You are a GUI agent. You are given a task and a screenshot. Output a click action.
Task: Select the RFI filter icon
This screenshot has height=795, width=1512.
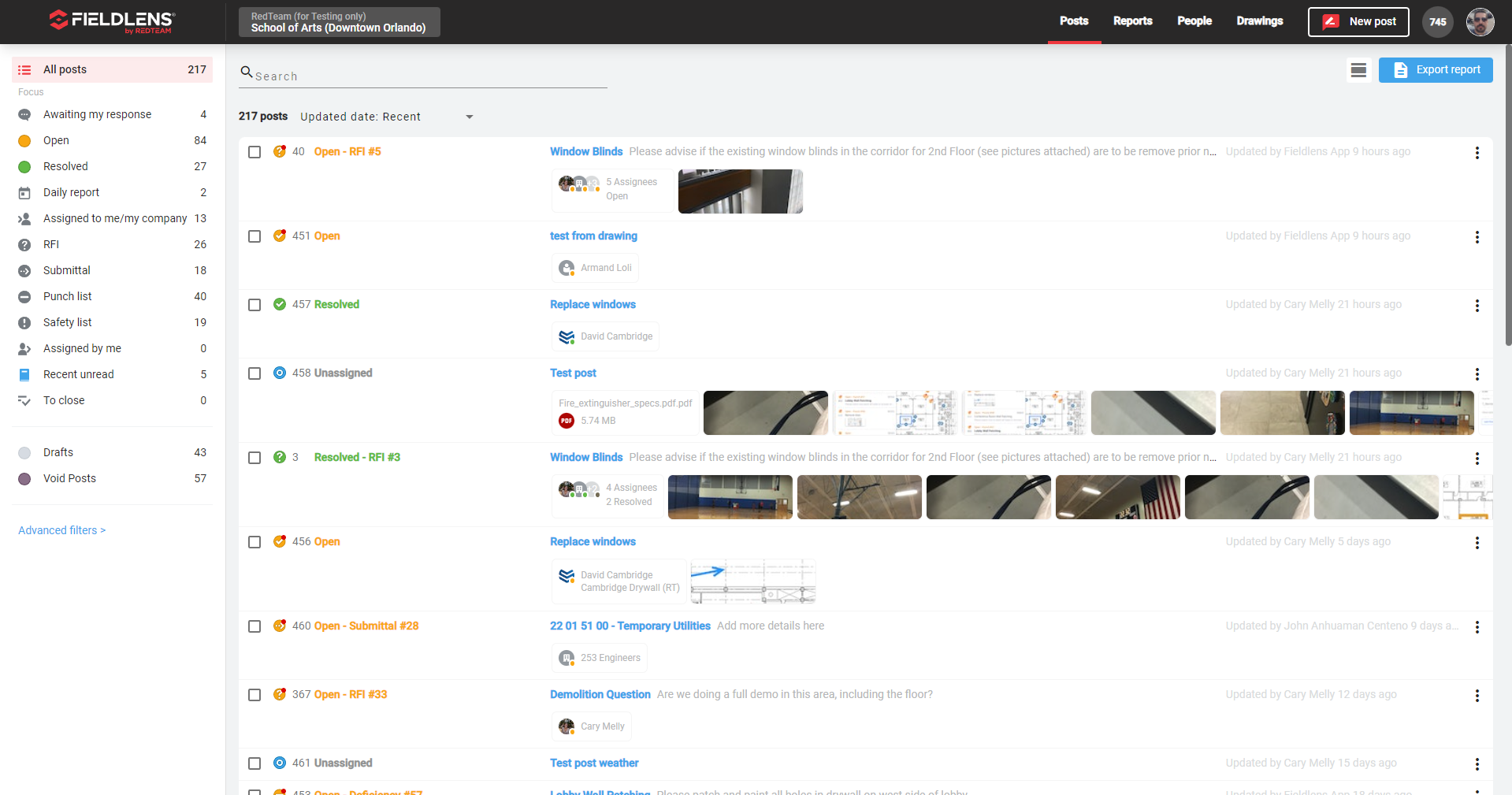[24, 244]
